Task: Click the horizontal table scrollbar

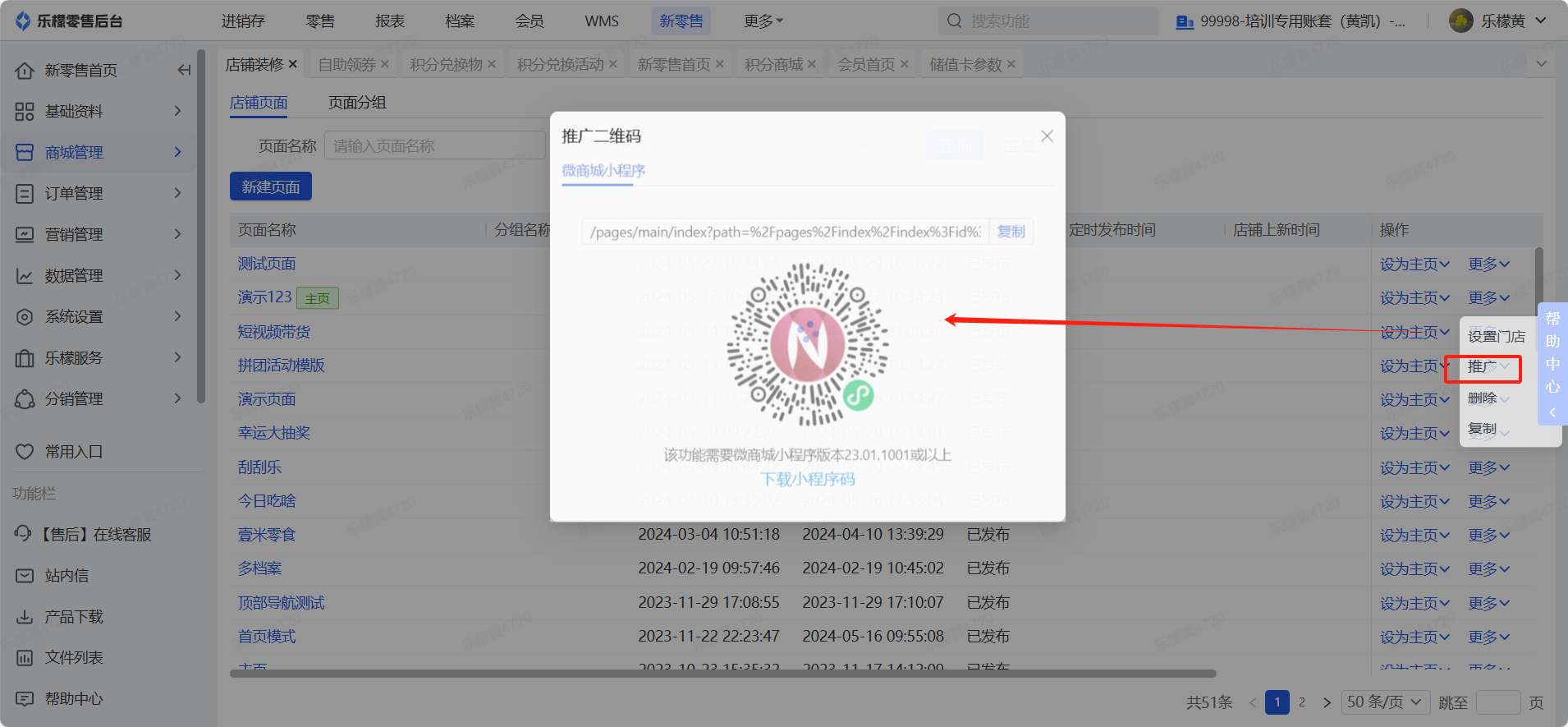Action: (x=722, y=674)
